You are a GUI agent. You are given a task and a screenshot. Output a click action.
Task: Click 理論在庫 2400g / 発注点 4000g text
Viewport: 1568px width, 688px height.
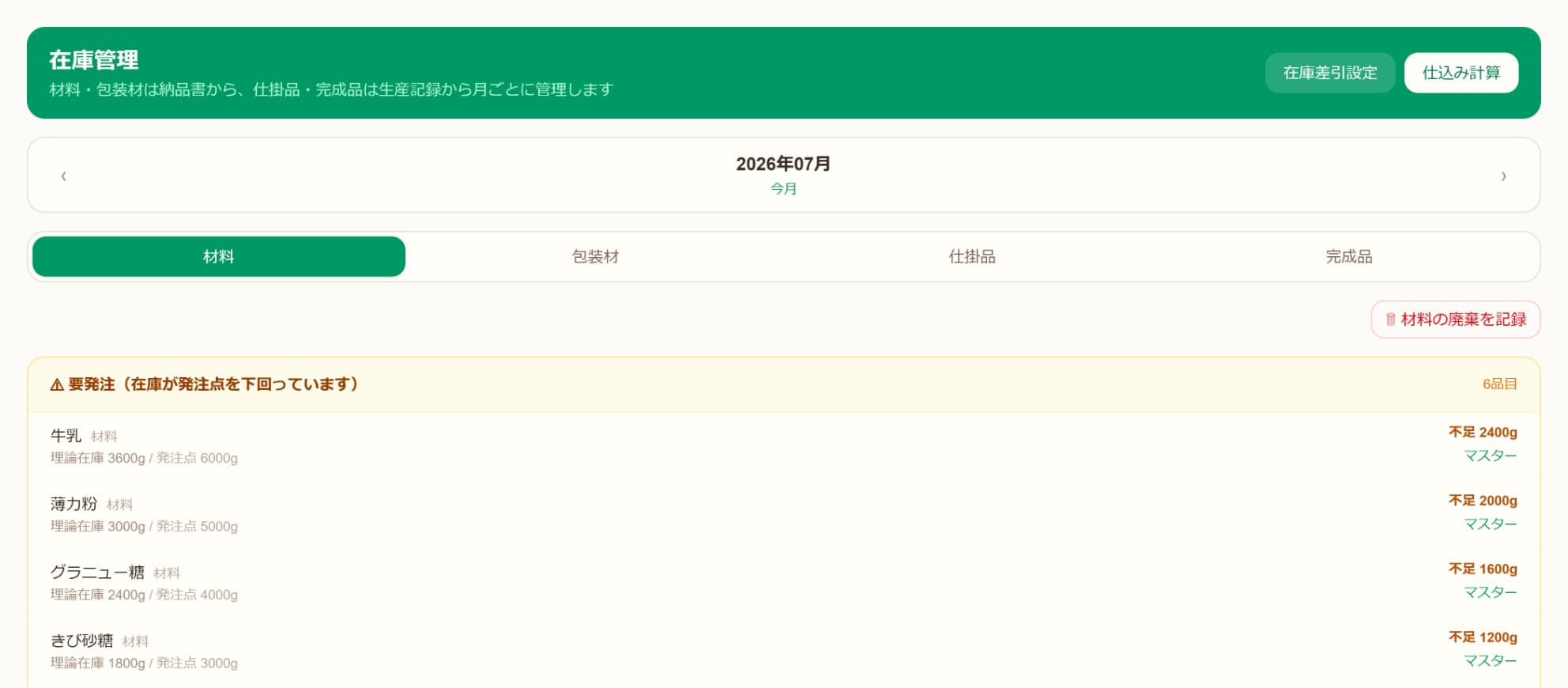pos(144,595)
